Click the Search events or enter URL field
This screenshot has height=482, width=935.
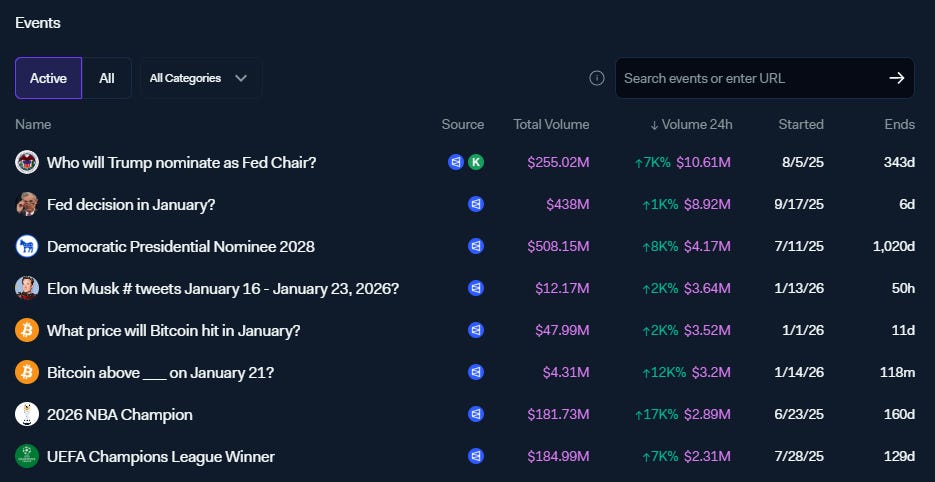pyautogui.click(x=745, y=78)
